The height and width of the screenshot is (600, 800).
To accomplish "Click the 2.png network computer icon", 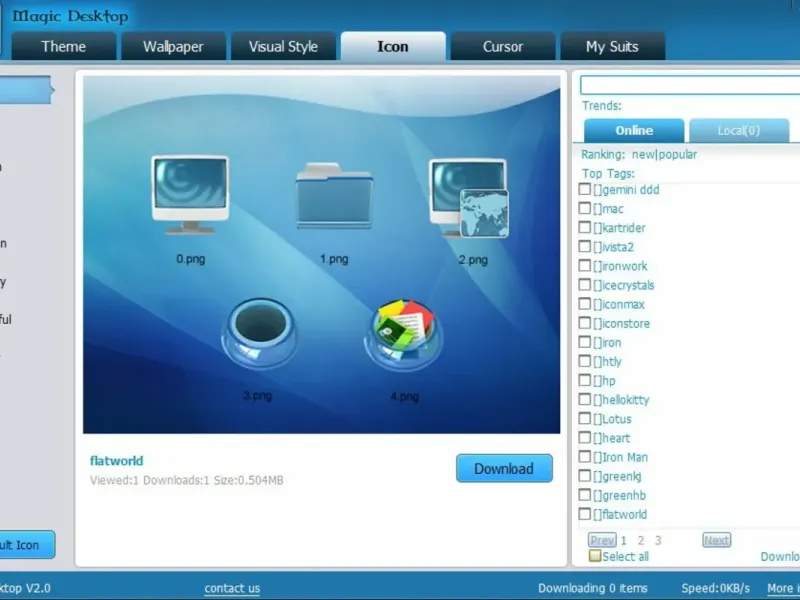I will point(469,197).
